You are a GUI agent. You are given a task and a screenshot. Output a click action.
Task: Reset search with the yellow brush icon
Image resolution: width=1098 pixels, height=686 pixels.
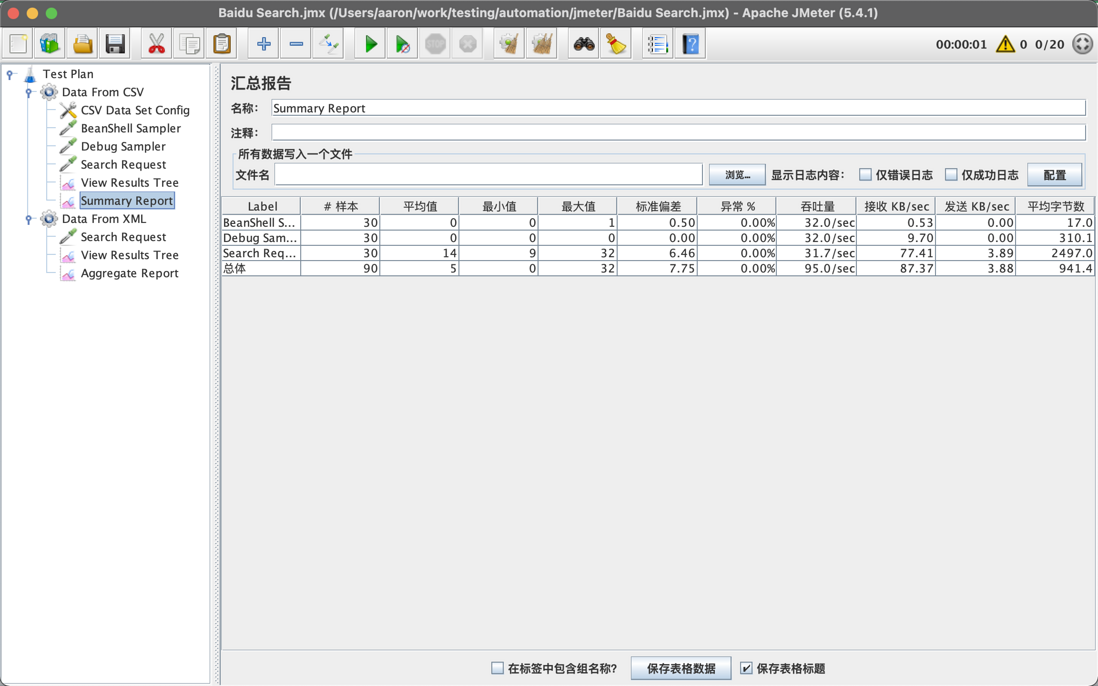coord(616,44)
